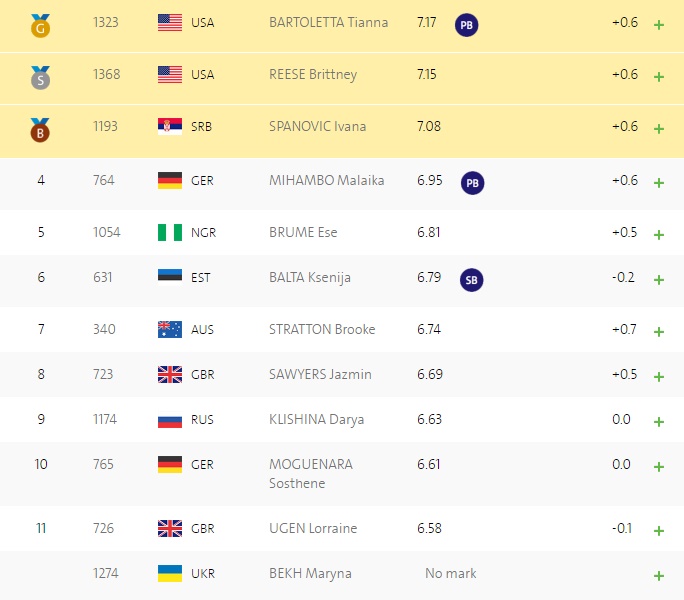Click the SB badge in Balta Ksenija's row
Screen dimensions: 684x600
click(472, 280)
